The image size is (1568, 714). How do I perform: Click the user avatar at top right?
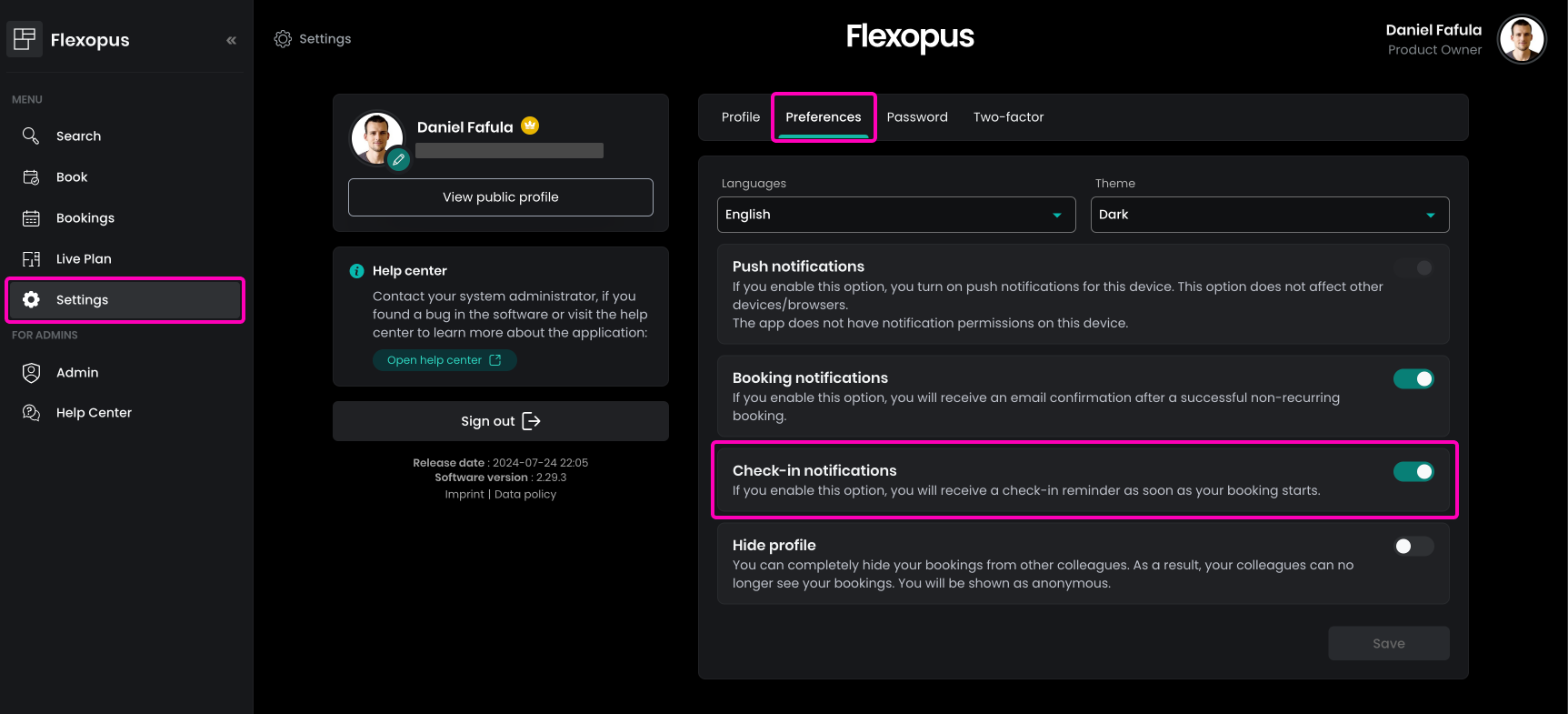click(x=1521, y=39)
